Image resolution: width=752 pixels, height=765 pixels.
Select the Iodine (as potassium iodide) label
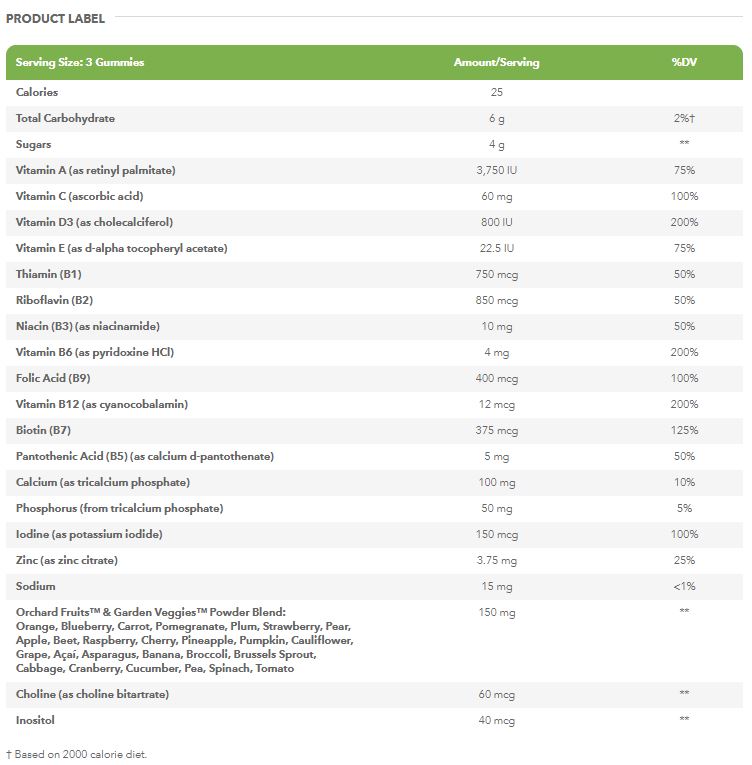tap(89, 534)
